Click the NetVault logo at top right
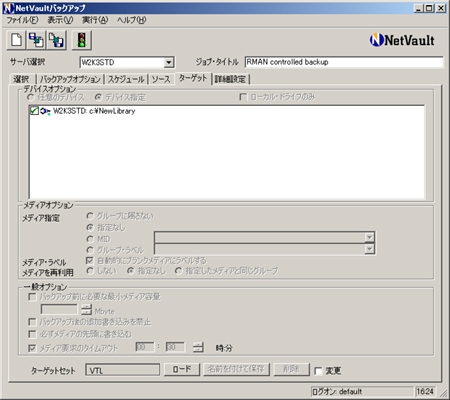The height and width of the screenshot is (400, 450). [402, 40]
